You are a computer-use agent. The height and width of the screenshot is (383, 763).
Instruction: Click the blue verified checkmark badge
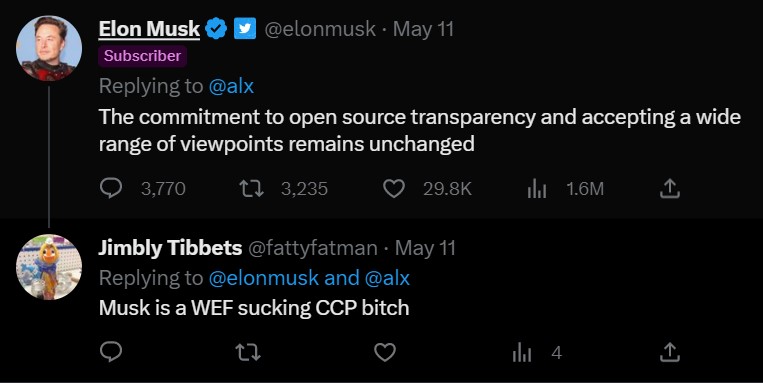216,29
